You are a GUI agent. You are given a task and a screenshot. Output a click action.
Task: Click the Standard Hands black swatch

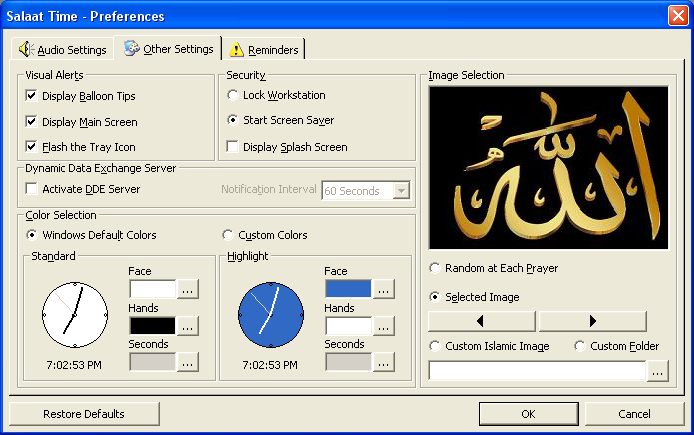(153, 326)
